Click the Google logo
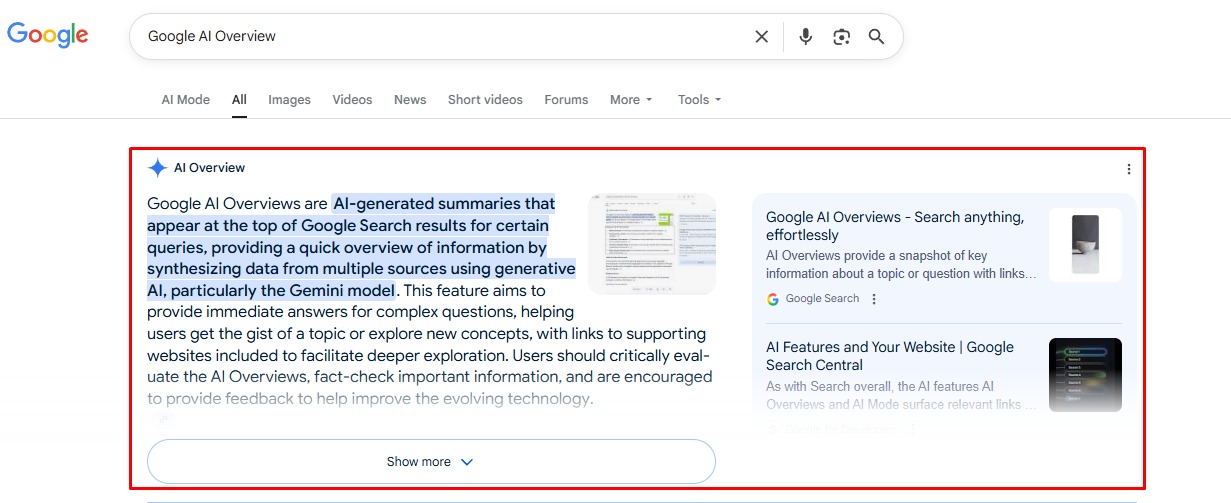1231x503 pixels. pyautogui.click(x=48, y=35)
